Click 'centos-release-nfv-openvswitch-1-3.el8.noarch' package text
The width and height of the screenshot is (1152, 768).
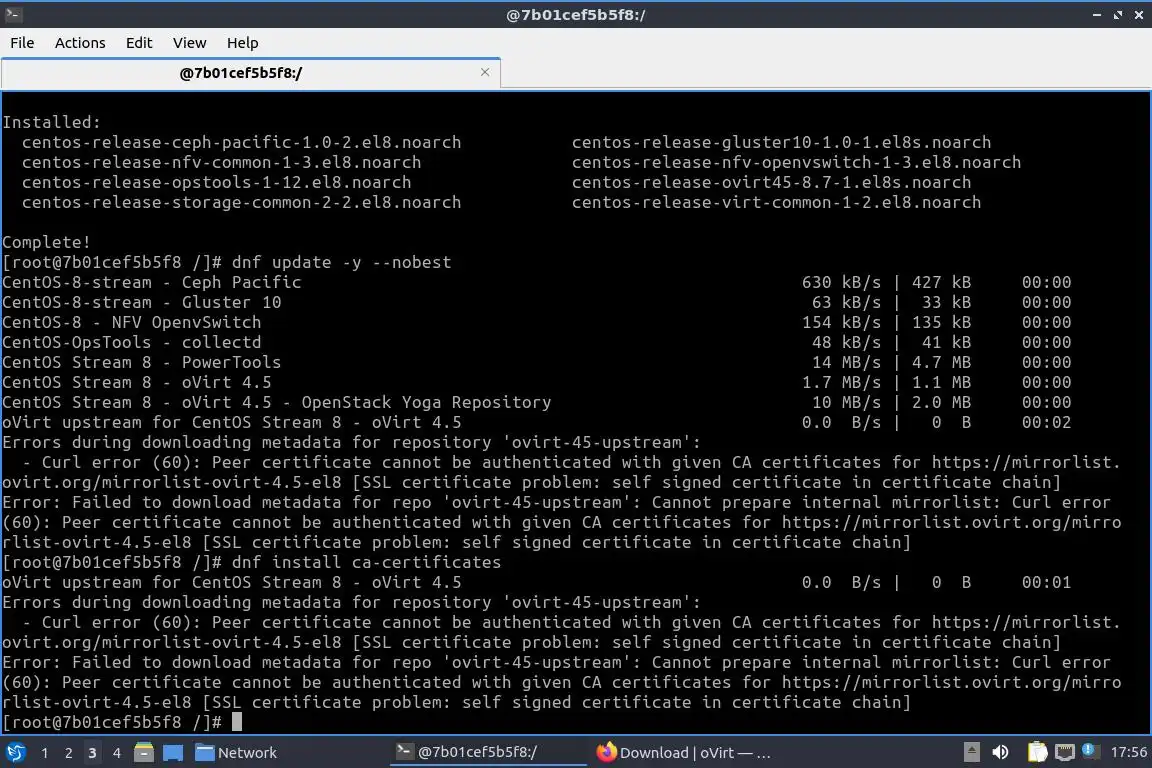click(x=796, y=162)
